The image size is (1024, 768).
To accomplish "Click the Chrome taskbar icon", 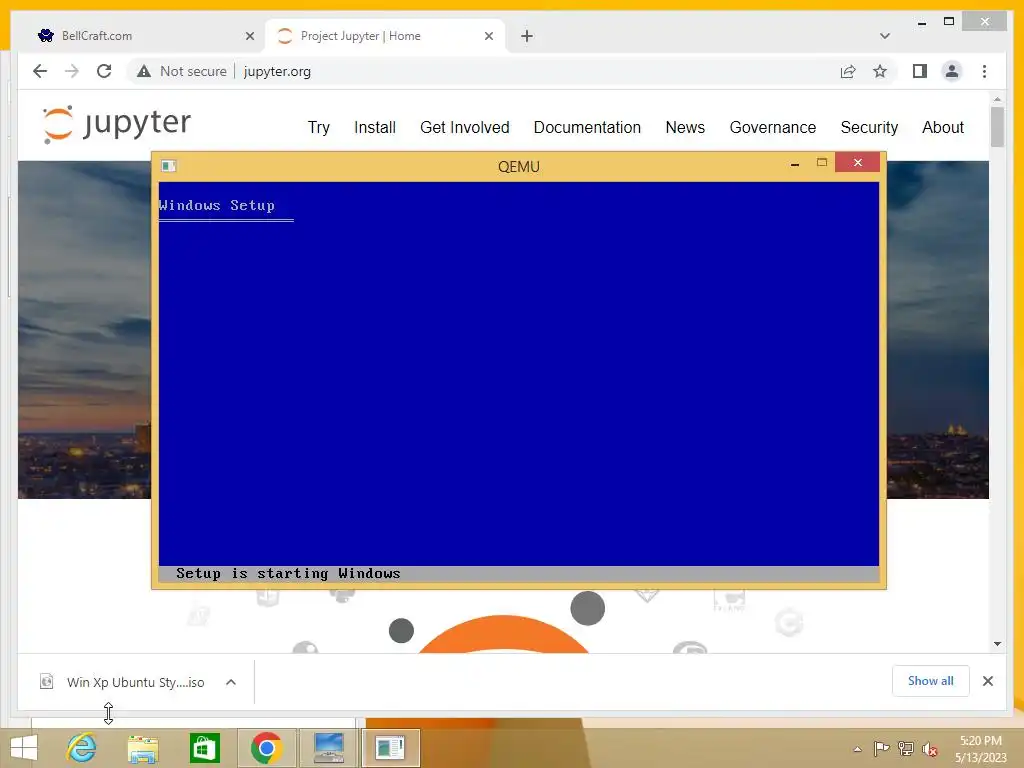I will tap(266, 748).
